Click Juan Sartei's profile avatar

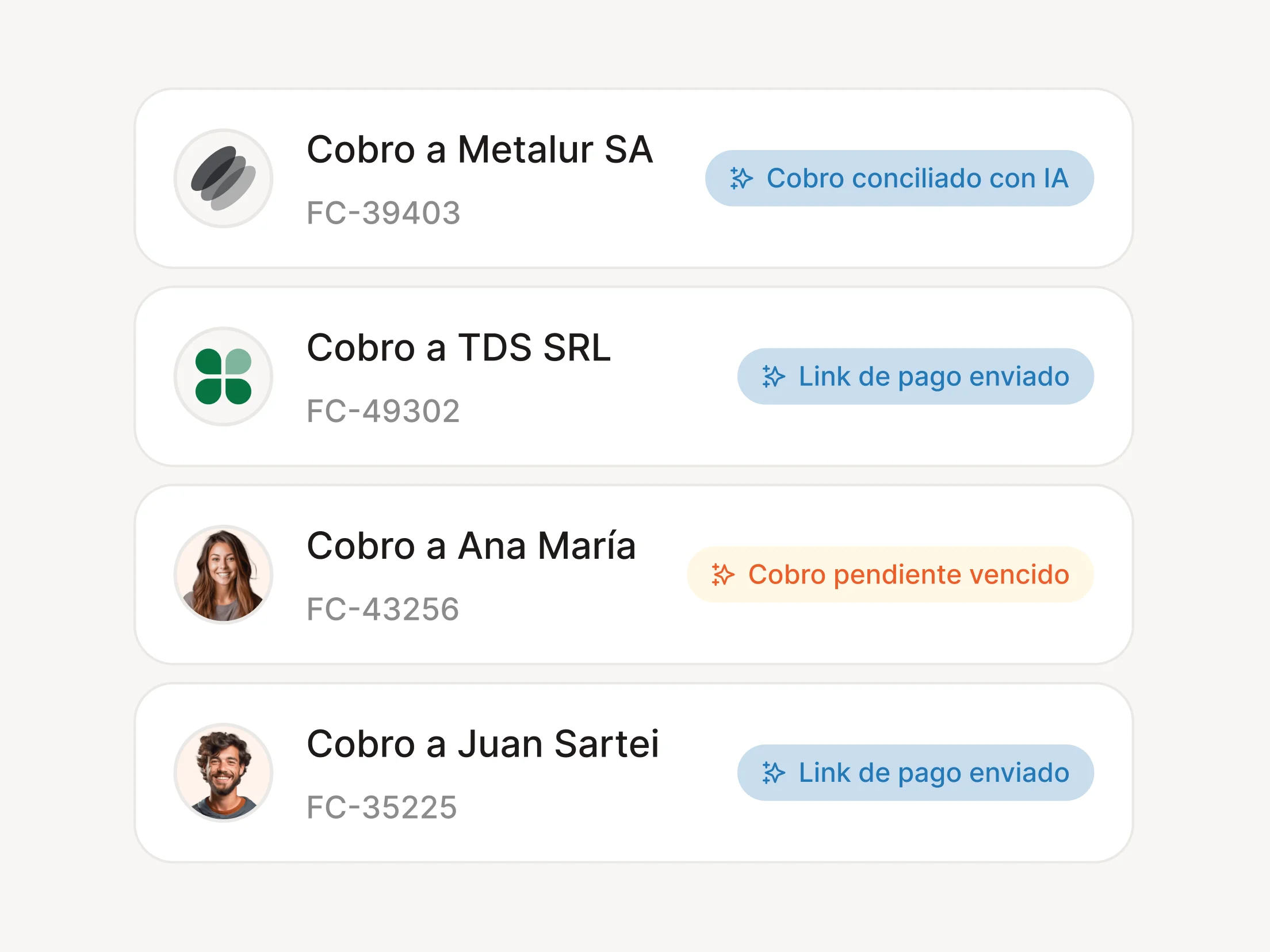(223, 773)
